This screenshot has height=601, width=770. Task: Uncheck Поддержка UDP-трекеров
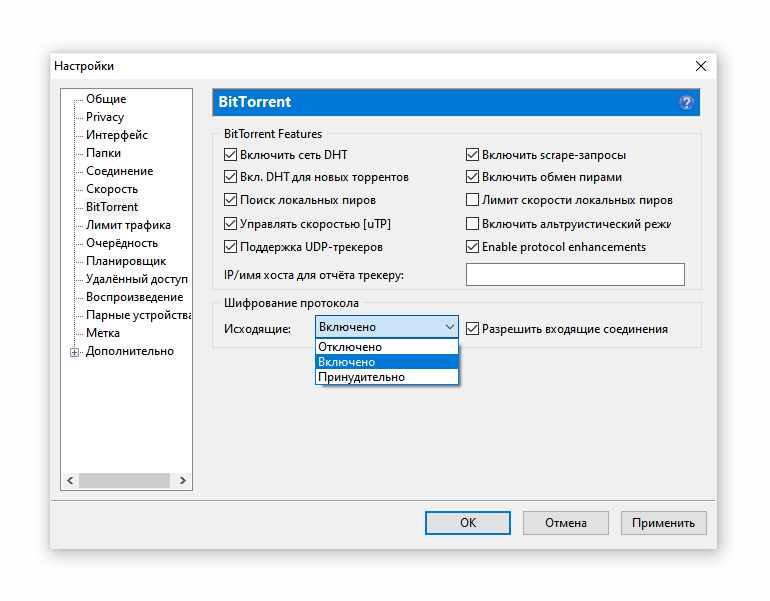pyautogui.click(x=230, y=246)
